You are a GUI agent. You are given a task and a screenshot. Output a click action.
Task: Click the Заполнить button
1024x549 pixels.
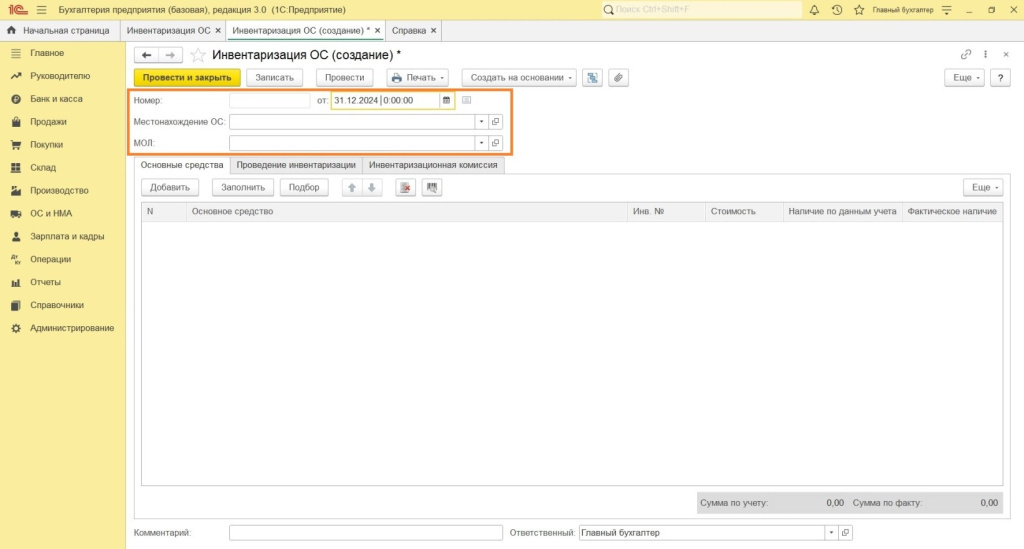[243, 187]
